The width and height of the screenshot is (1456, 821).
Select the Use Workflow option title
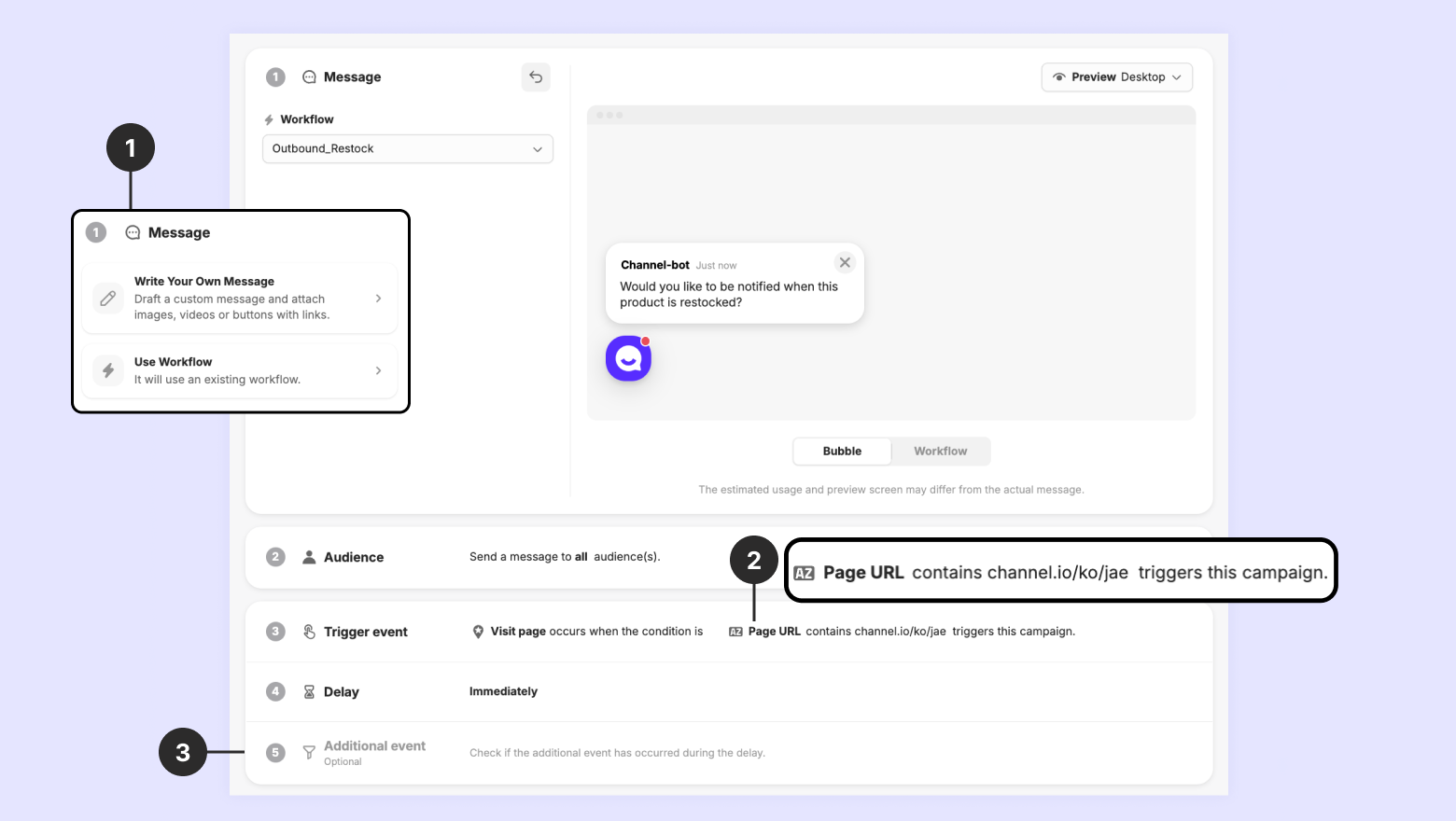(174, 362)
